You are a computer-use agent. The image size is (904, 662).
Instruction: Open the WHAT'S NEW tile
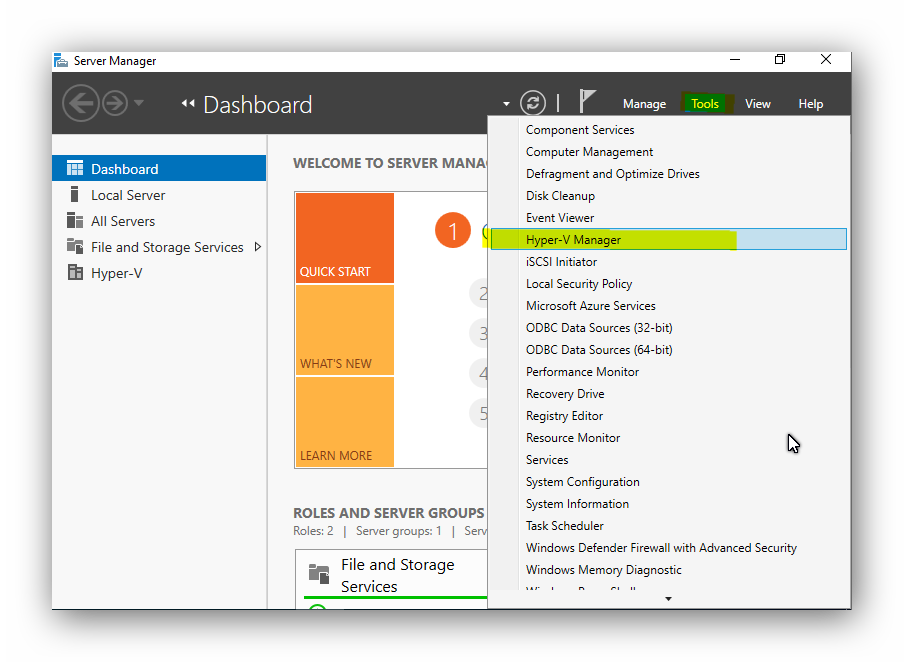coord(344,330)
